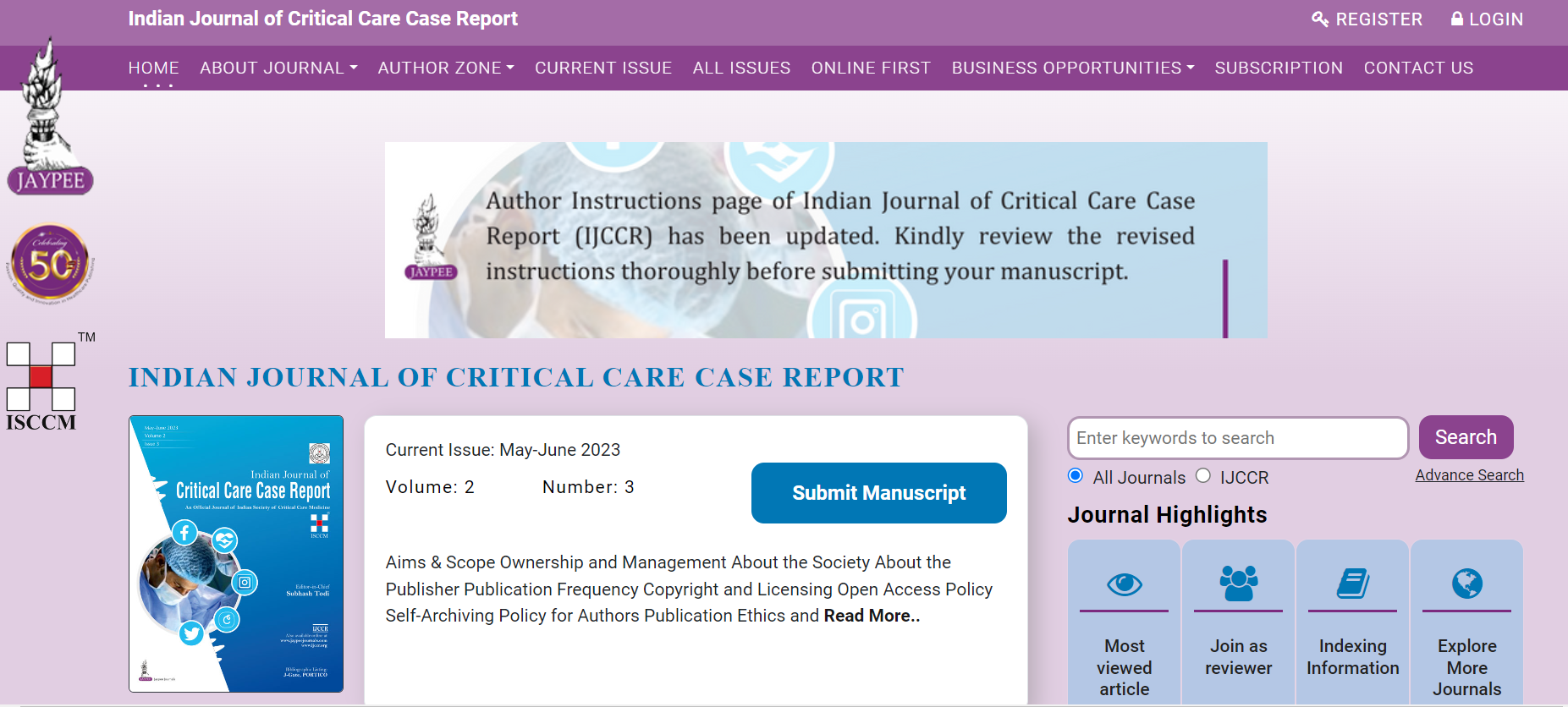Click the Register link

(x=1367, y=19)
